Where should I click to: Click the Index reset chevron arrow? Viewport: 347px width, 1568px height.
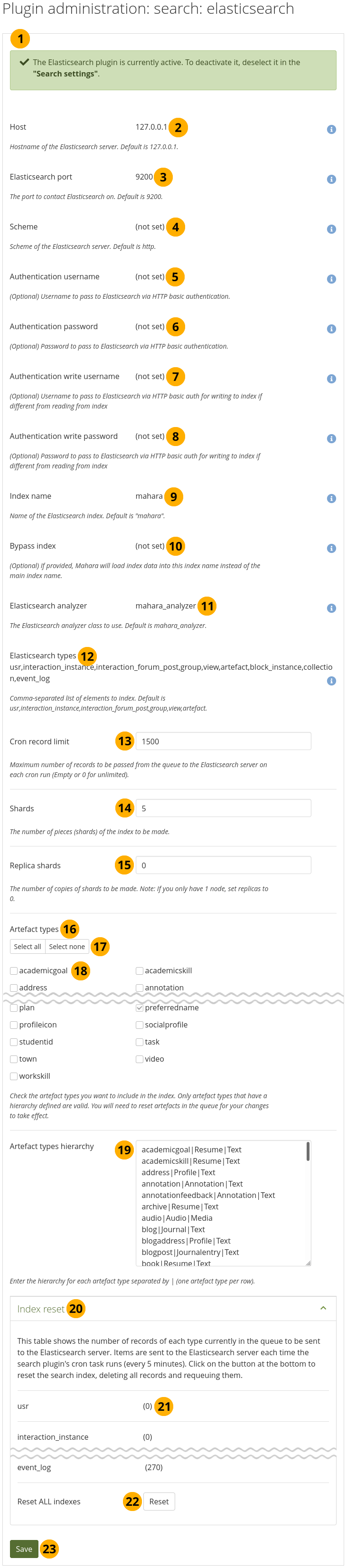click(323, 1308)
